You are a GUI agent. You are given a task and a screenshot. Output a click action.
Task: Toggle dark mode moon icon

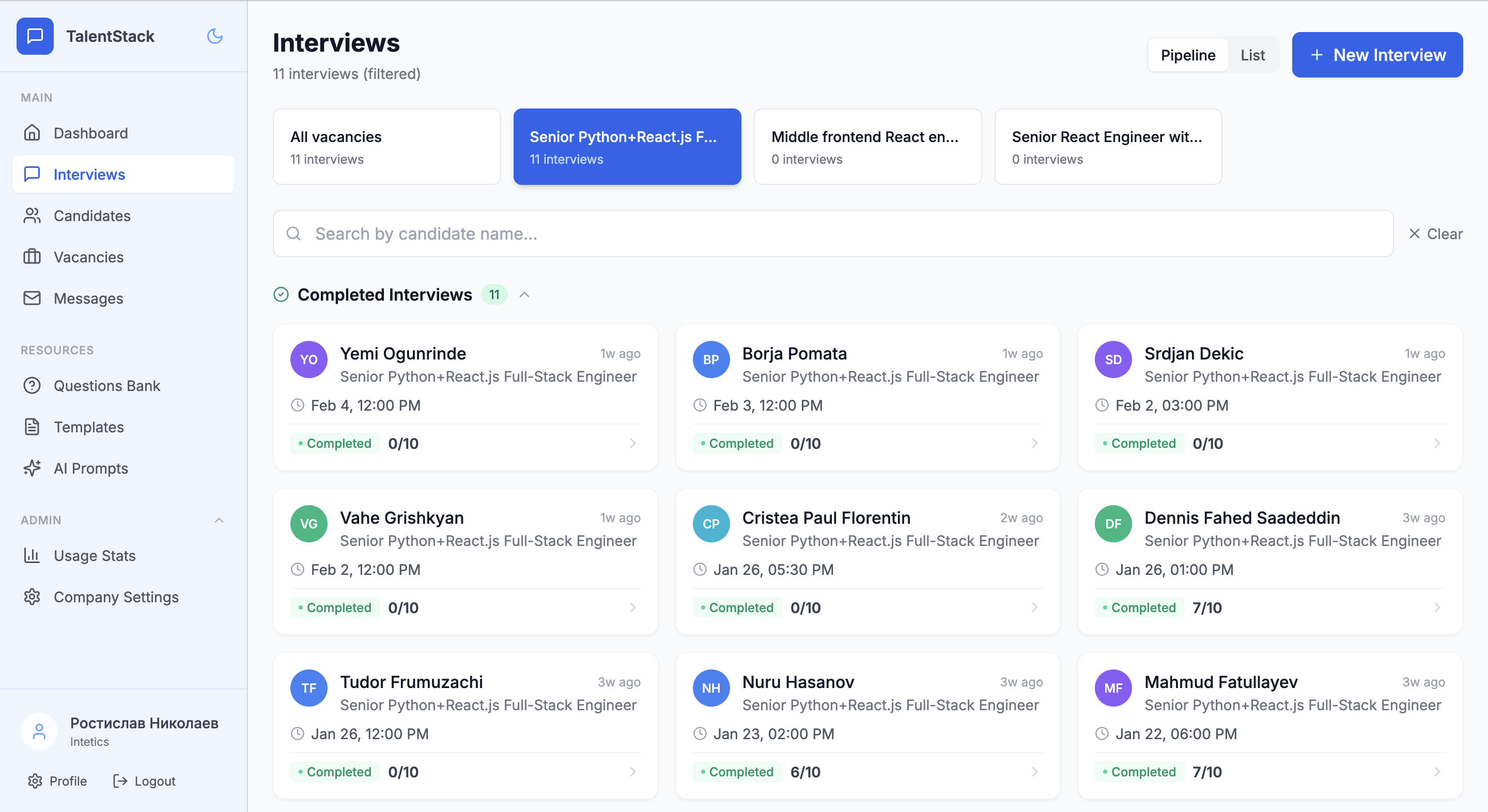[214, 36]
